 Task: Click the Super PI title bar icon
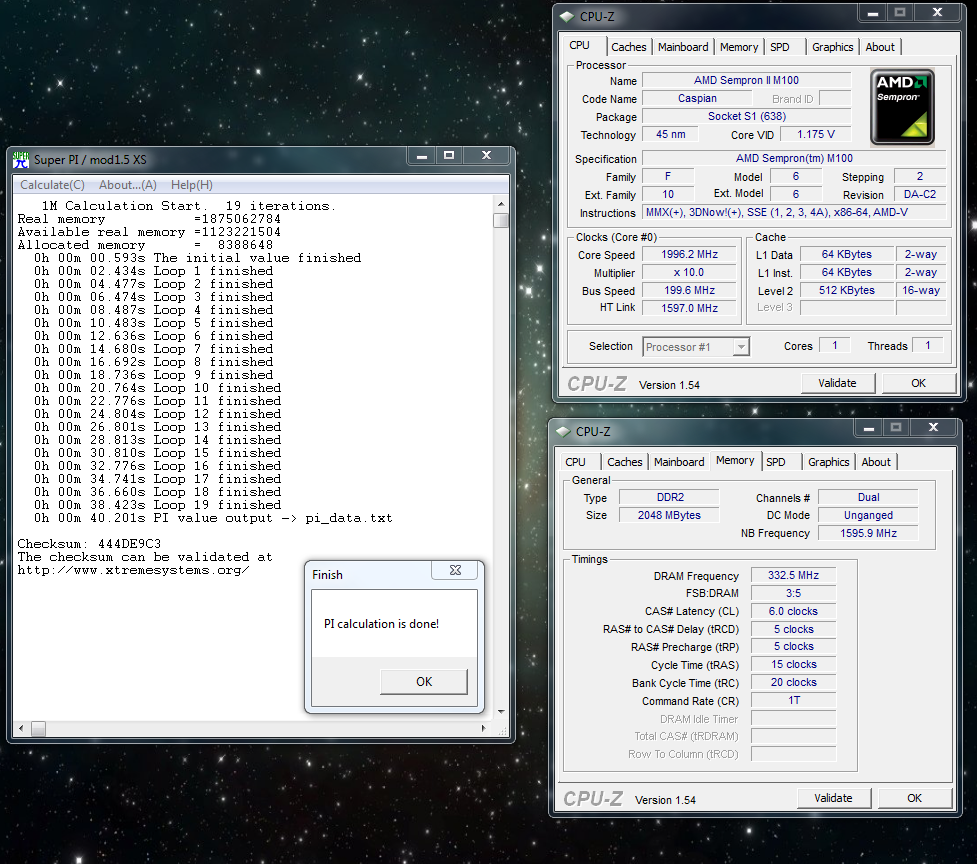tap(21, 160)
